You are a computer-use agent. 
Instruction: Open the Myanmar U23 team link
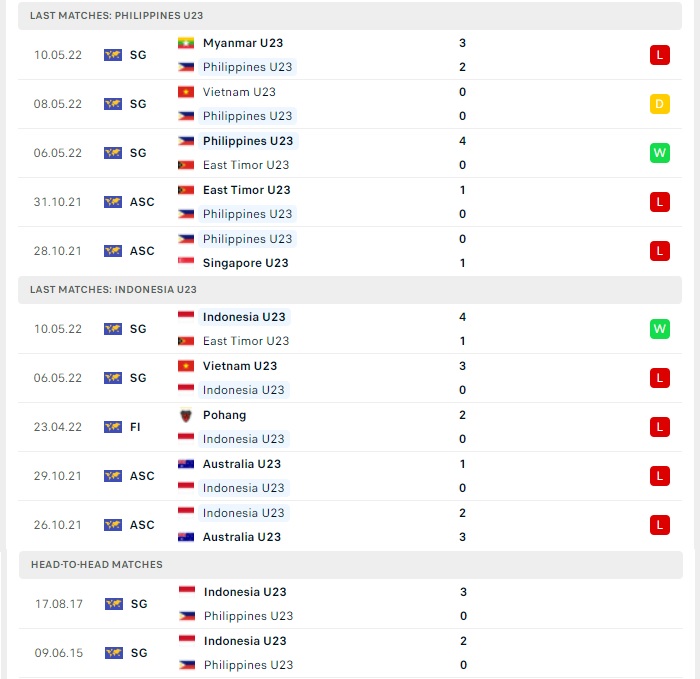click(243, 43)
